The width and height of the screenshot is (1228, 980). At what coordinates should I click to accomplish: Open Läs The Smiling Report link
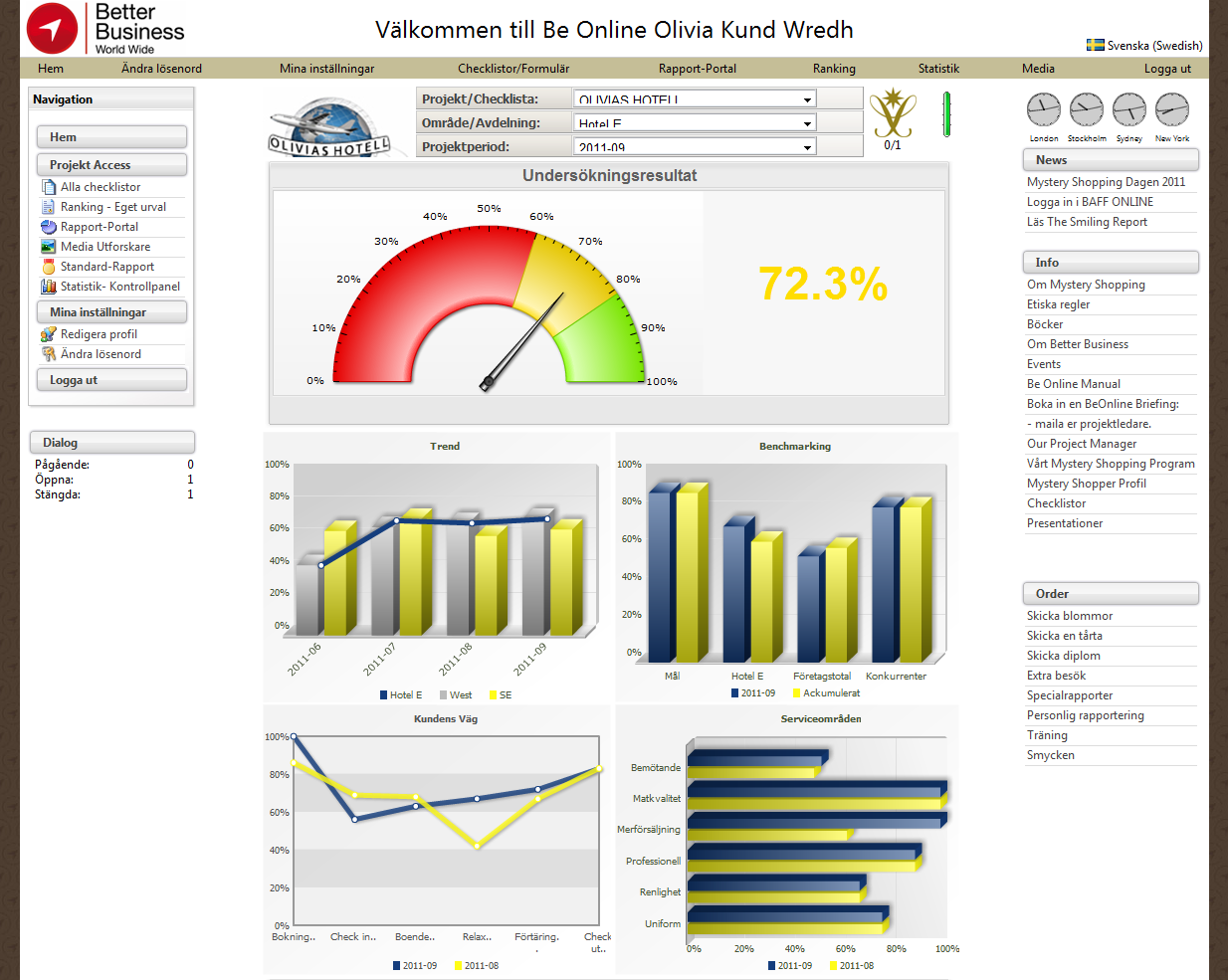(1088, 222)
